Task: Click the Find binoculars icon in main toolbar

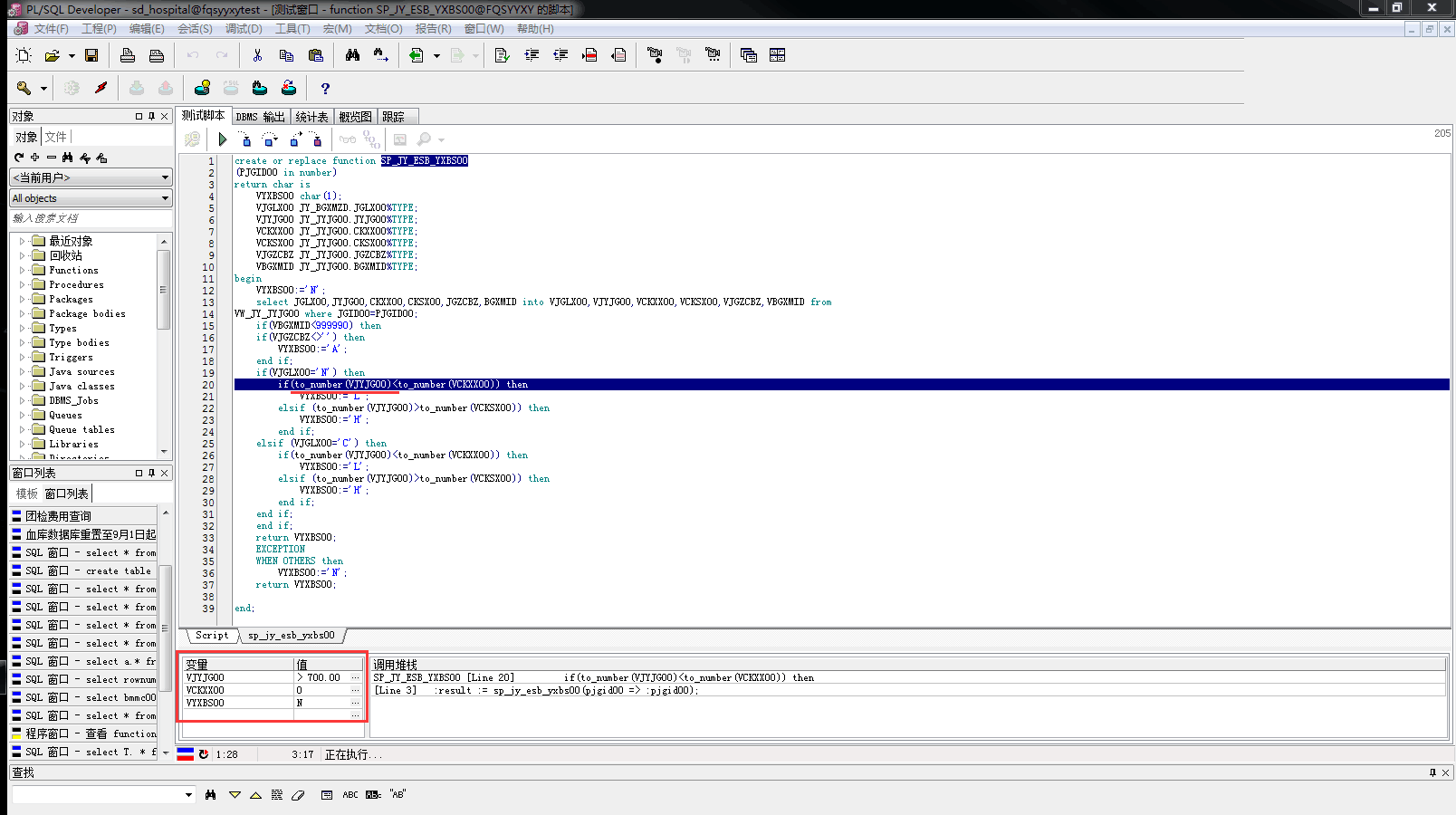Action: 352,55
